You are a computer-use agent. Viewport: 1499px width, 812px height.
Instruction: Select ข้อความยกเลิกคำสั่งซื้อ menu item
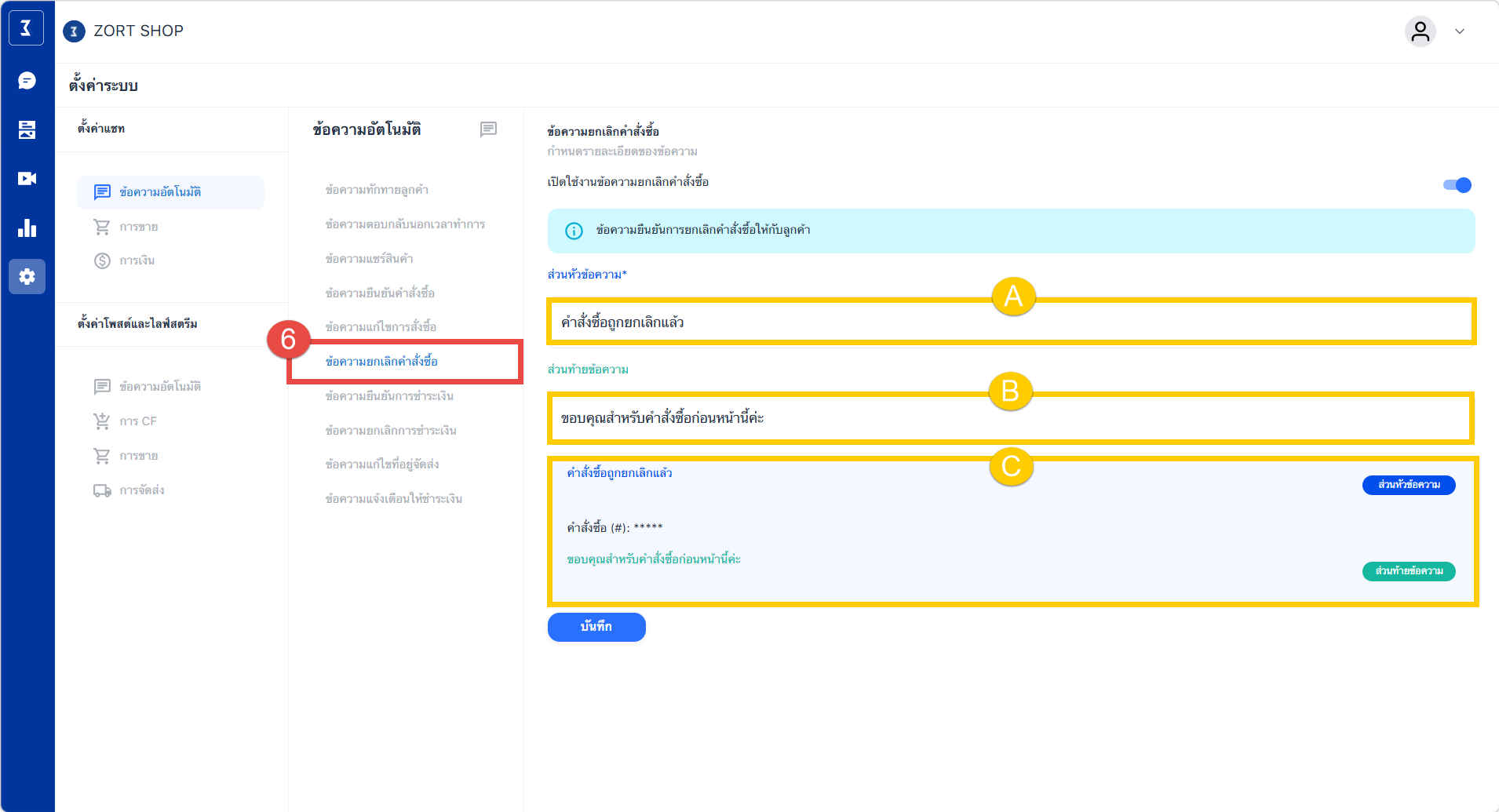[381, 362]
